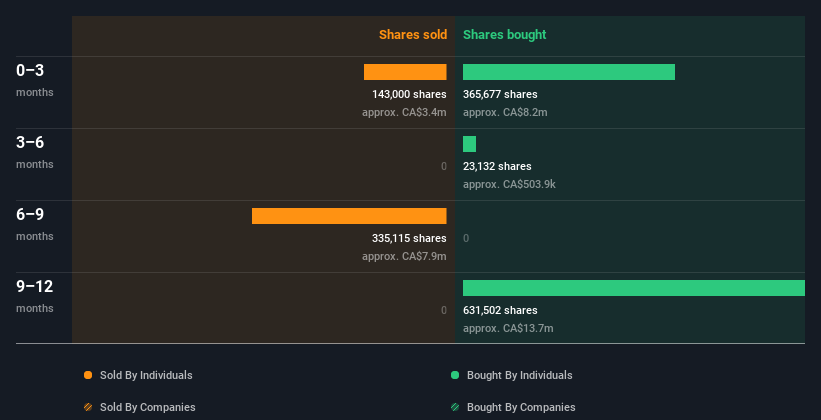Viewport: 821px width, 420px height.
Task: Click the approx. CA$13.7m amount
Action: tap(508, 328)
